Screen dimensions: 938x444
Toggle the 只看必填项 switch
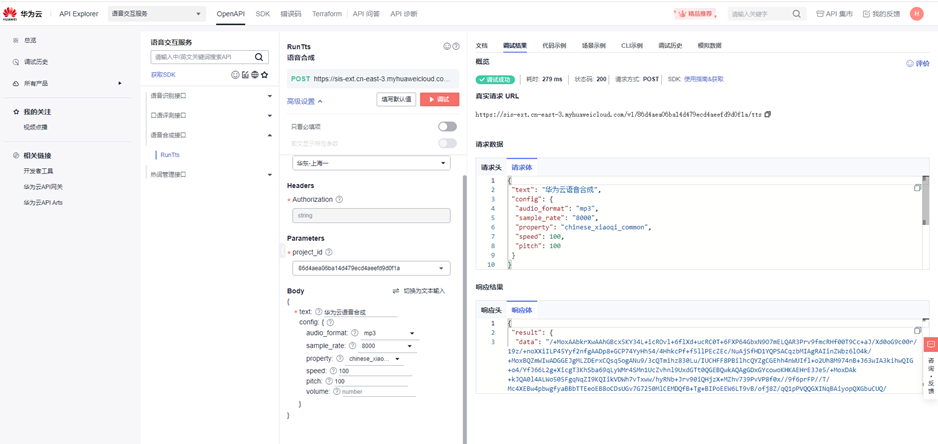447,127
